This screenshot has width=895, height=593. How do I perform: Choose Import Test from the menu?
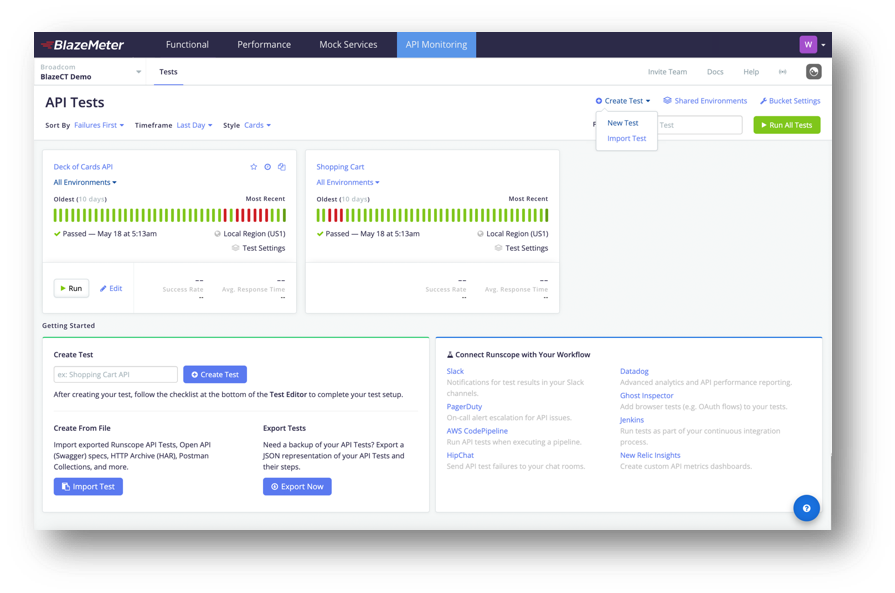tap(626, 139)
